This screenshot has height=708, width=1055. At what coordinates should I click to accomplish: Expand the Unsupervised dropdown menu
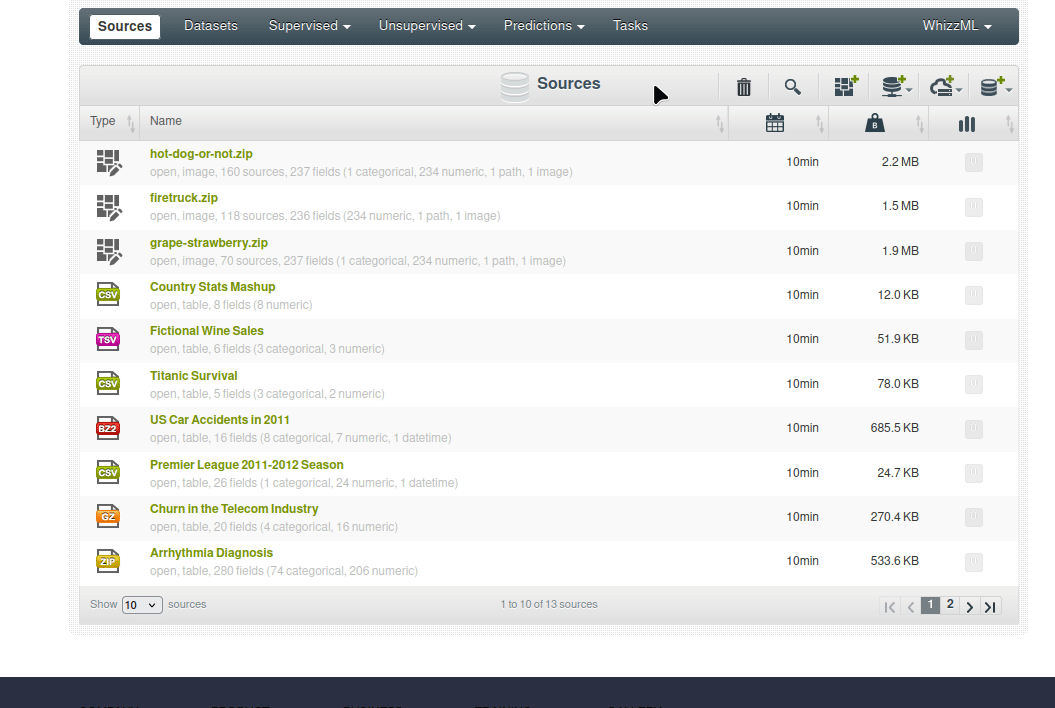point(427,26)
